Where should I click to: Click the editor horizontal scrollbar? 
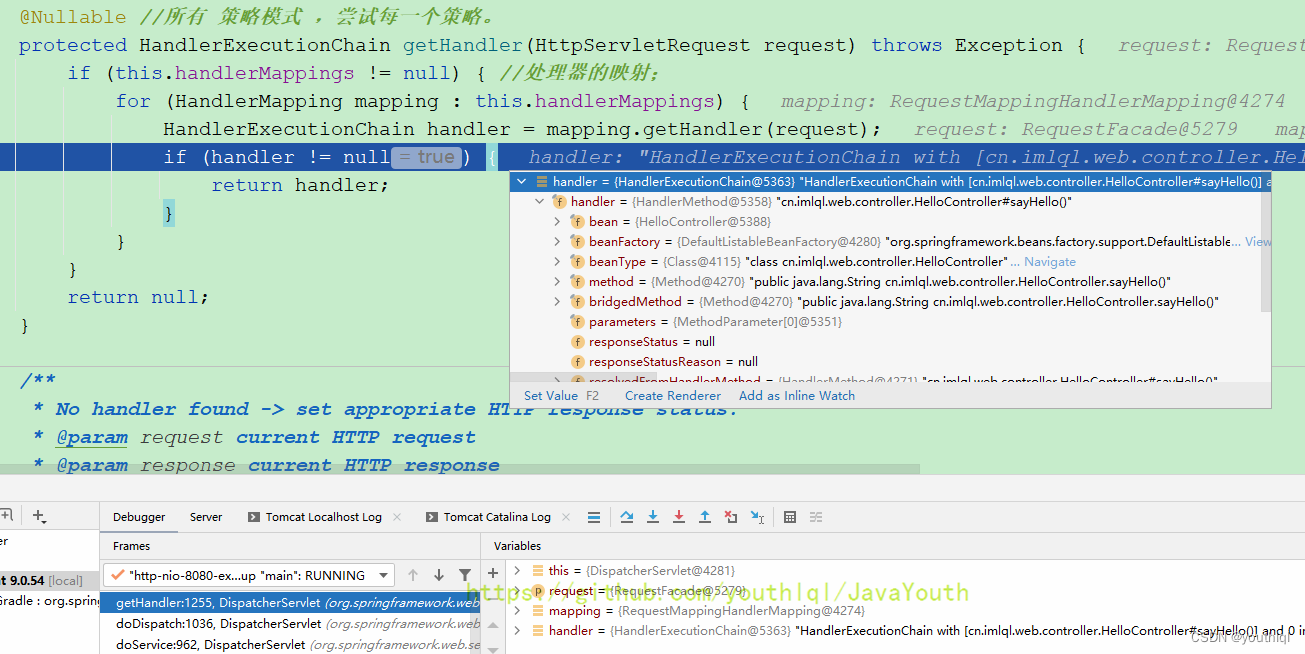460,468
